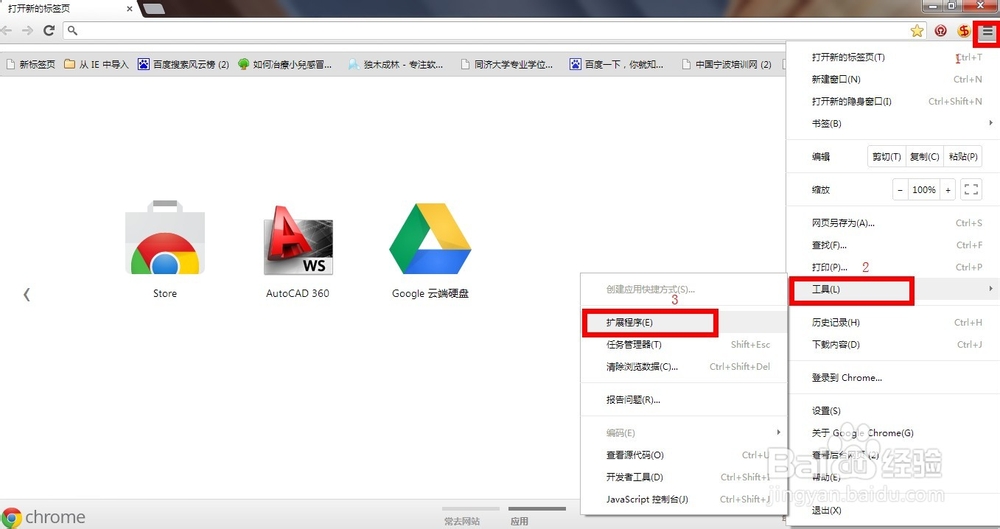Switch to the 常去网站 page tab
This screenshot has width=1000, height=529.
pos(462,521)
